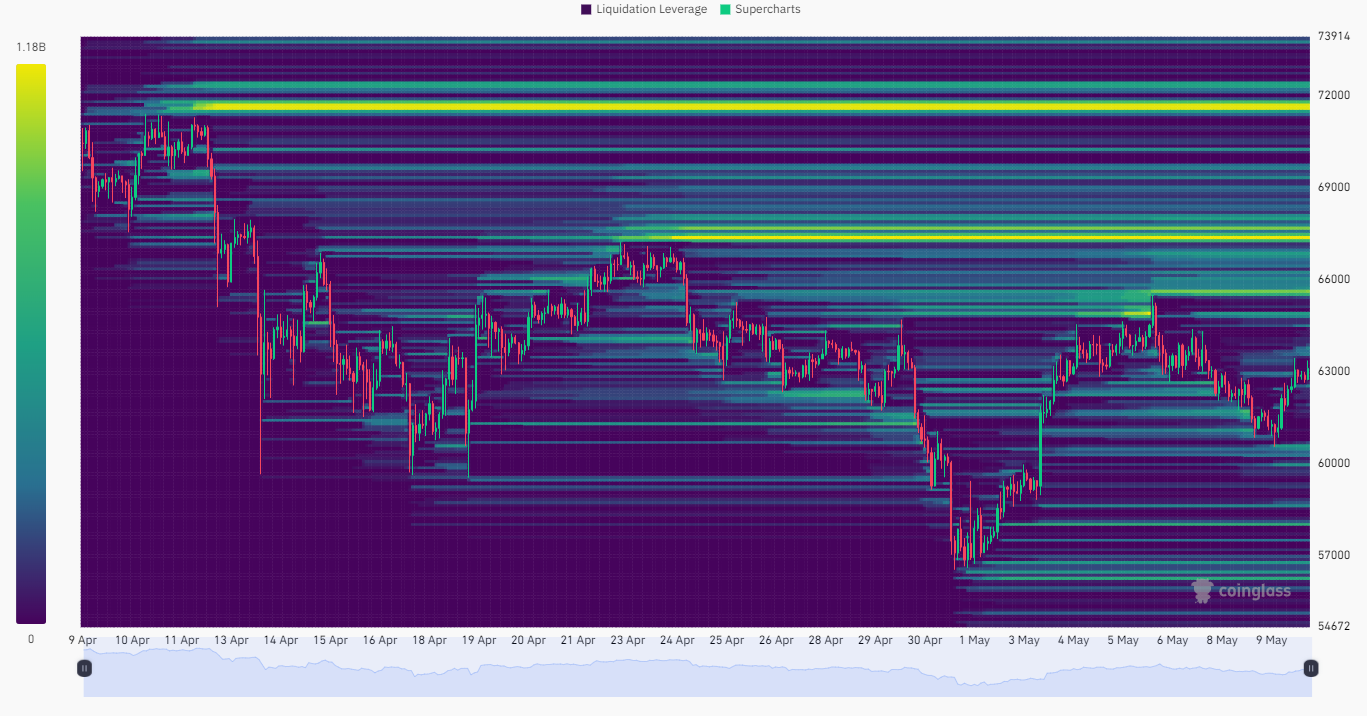Click the 69000 price axis label
1367x716 pixels.
tap(1333, 187)
